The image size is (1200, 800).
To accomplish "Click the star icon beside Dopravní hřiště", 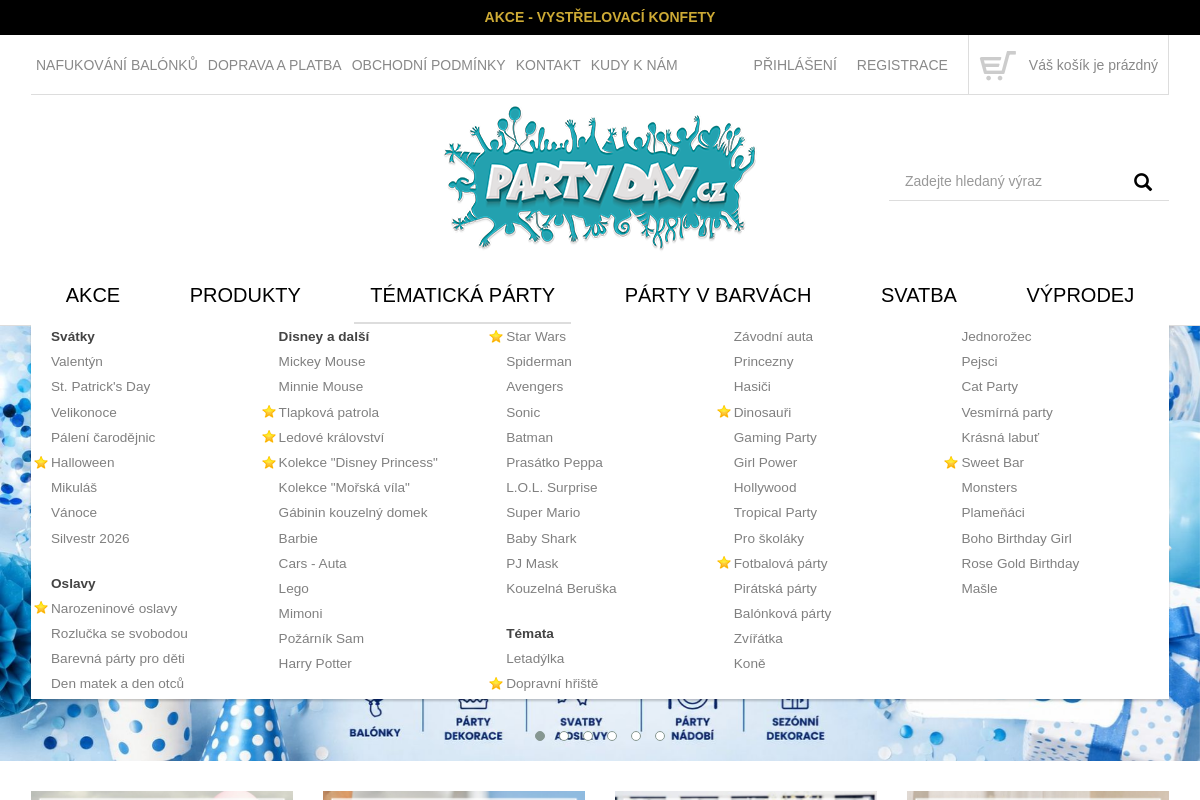I will (496, 683).
